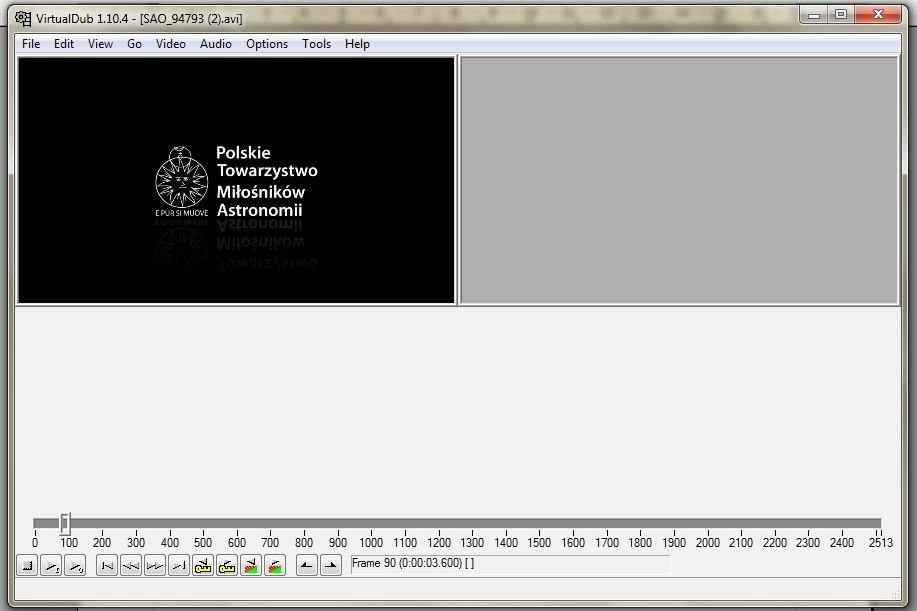
Task: Step forward one frame
Action: click(x=155, y=565)
